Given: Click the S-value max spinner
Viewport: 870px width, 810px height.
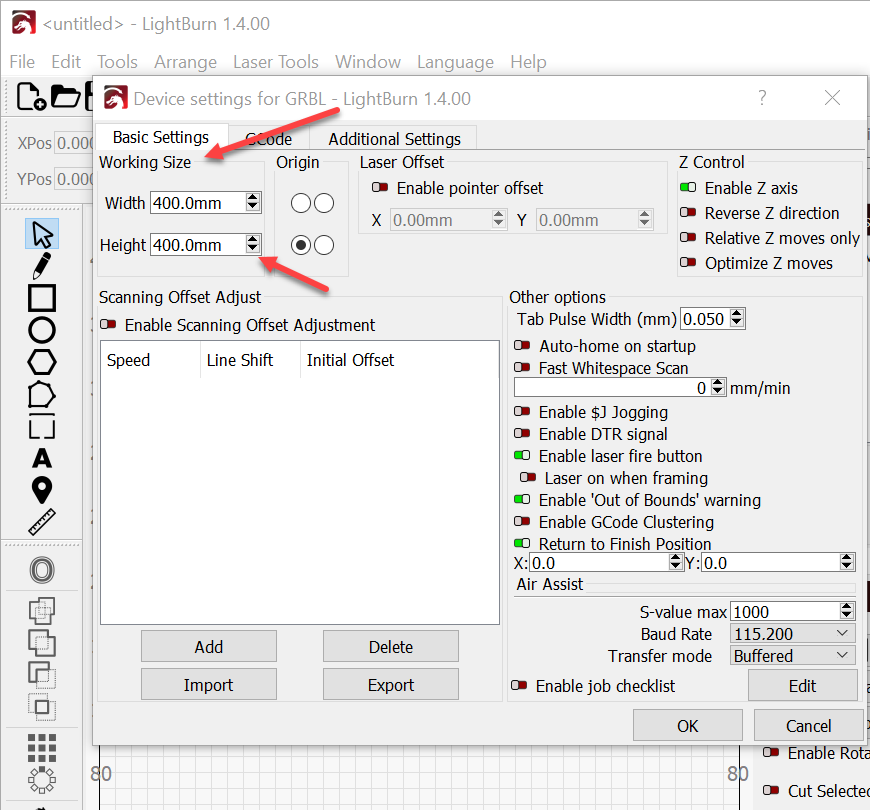Looking at the screenshot, I should 847,611.
